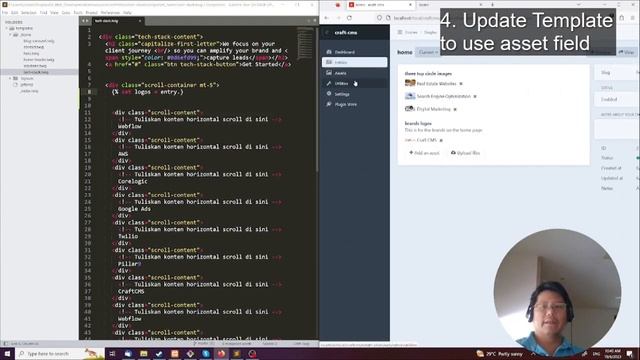Open the Project menu in Sublime Text
Image resolution: width=640 pixels, height=360 pixels.
(x=91, y=13)
